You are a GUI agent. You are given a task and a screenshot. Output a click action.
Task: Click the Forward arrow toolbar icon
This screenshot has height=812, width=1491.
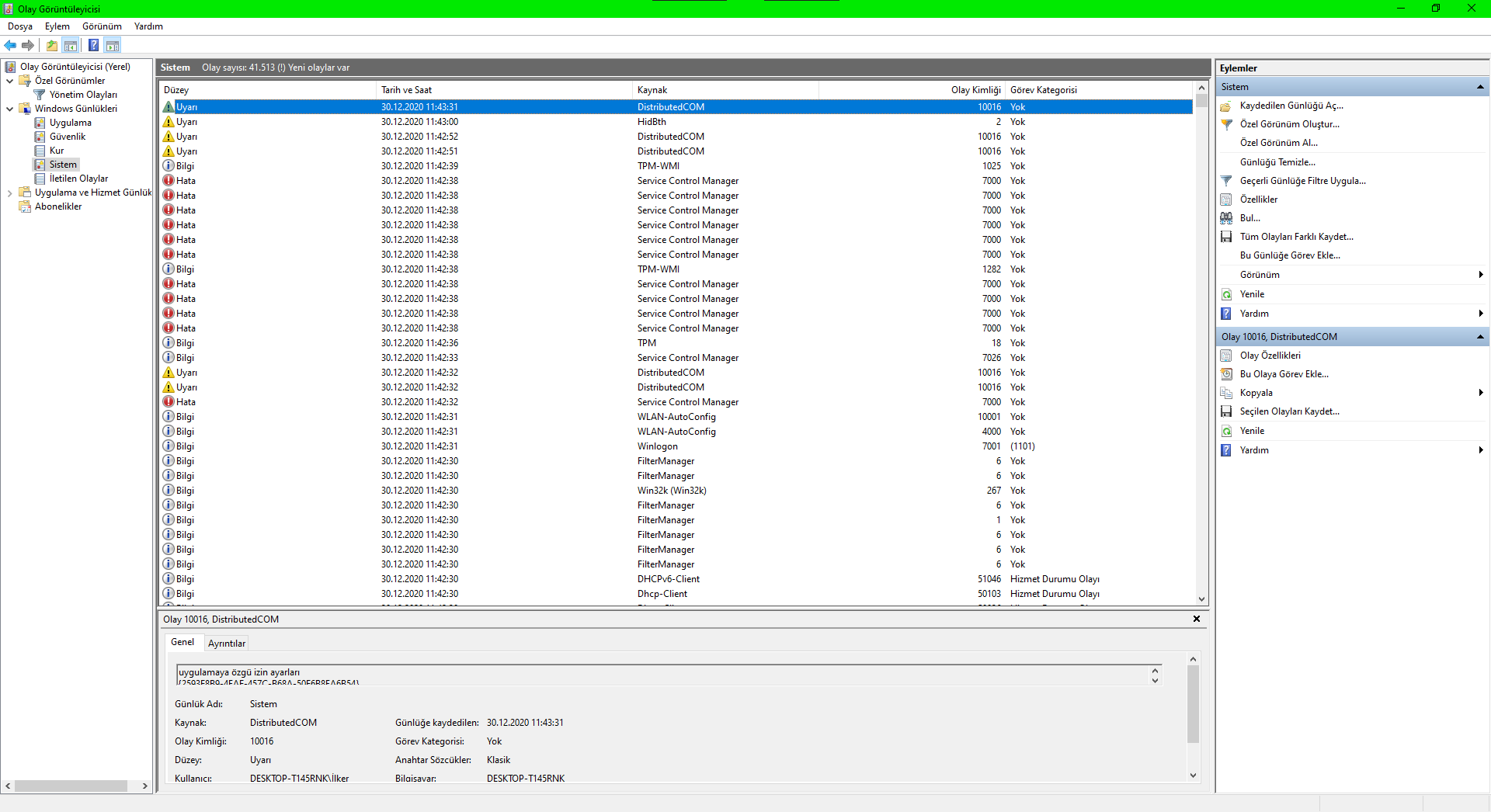[28, 46]
